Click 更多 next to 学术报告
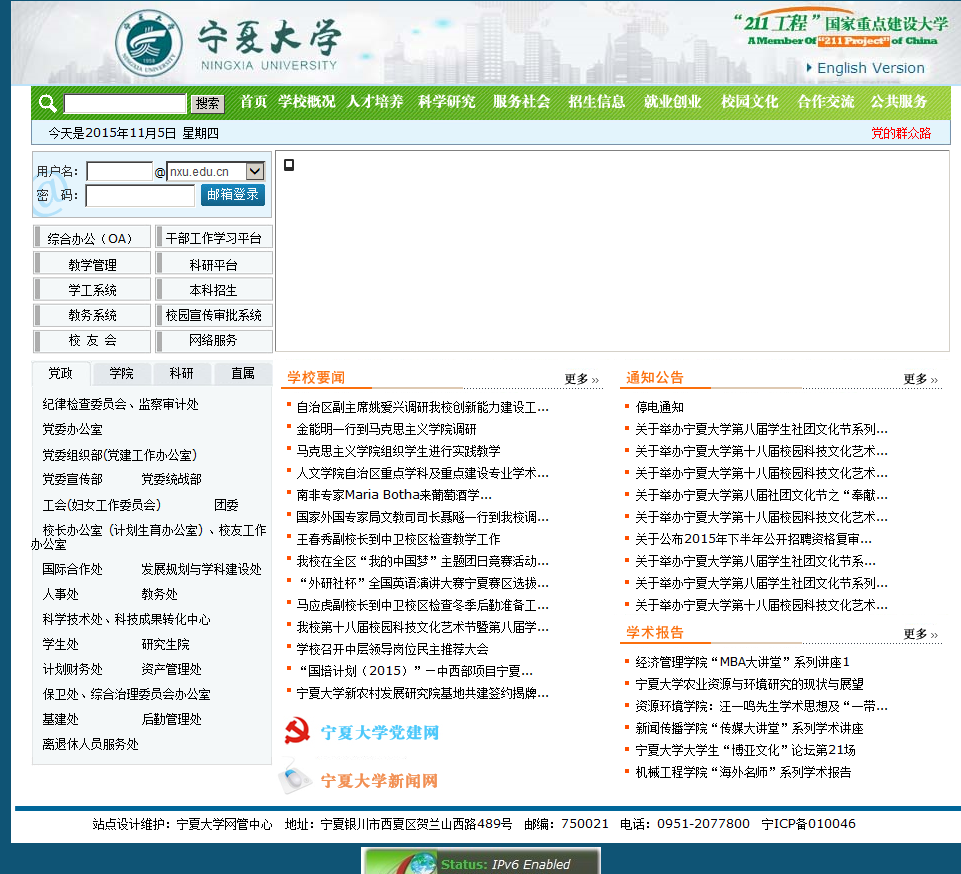 [x=920, y=634]
